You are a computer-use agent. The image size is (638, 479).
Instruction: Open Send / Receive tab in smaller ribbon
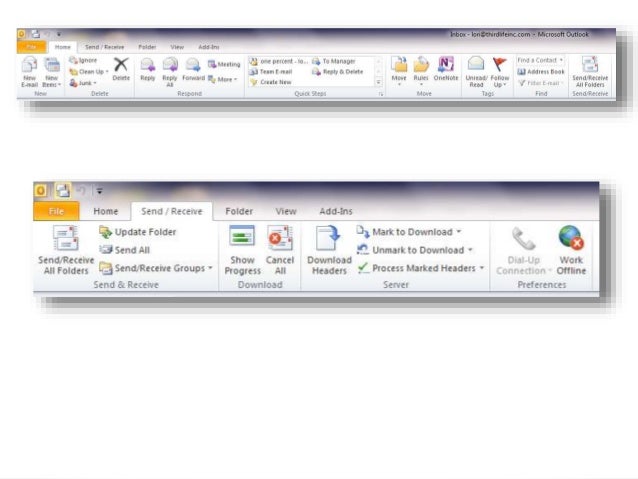105,47
